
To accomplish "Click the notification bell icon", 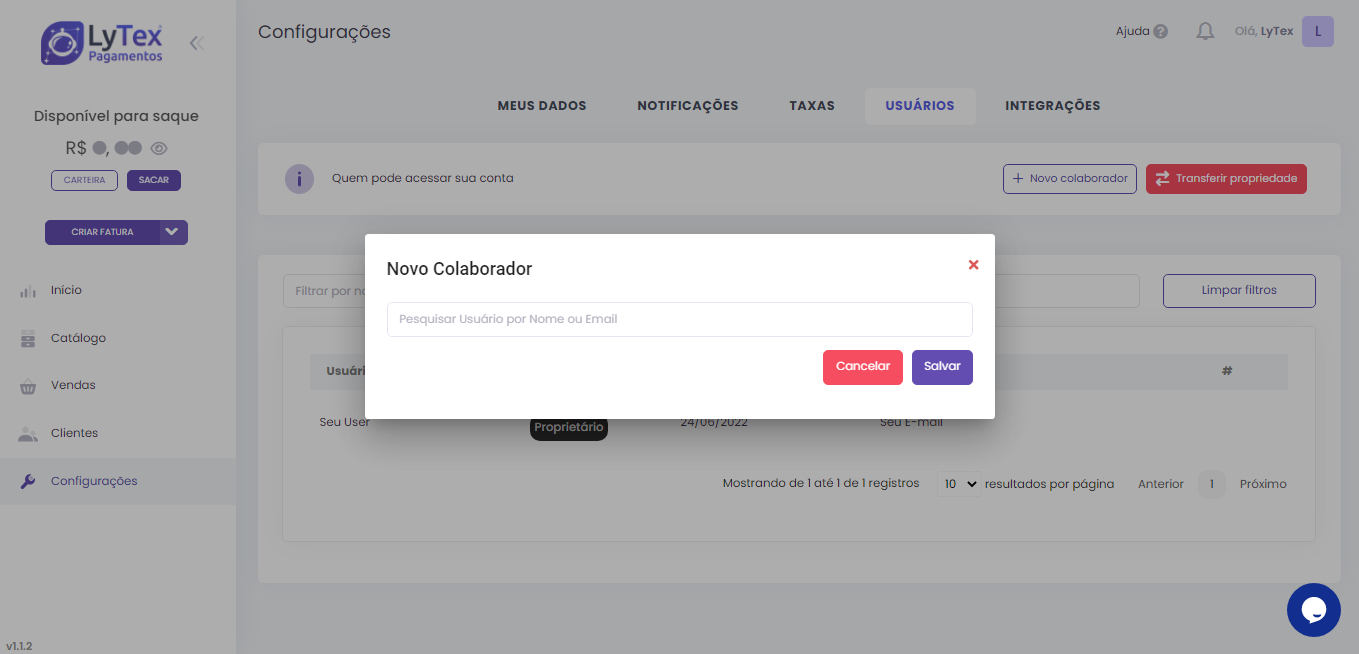I will [x=1205, y=32].
